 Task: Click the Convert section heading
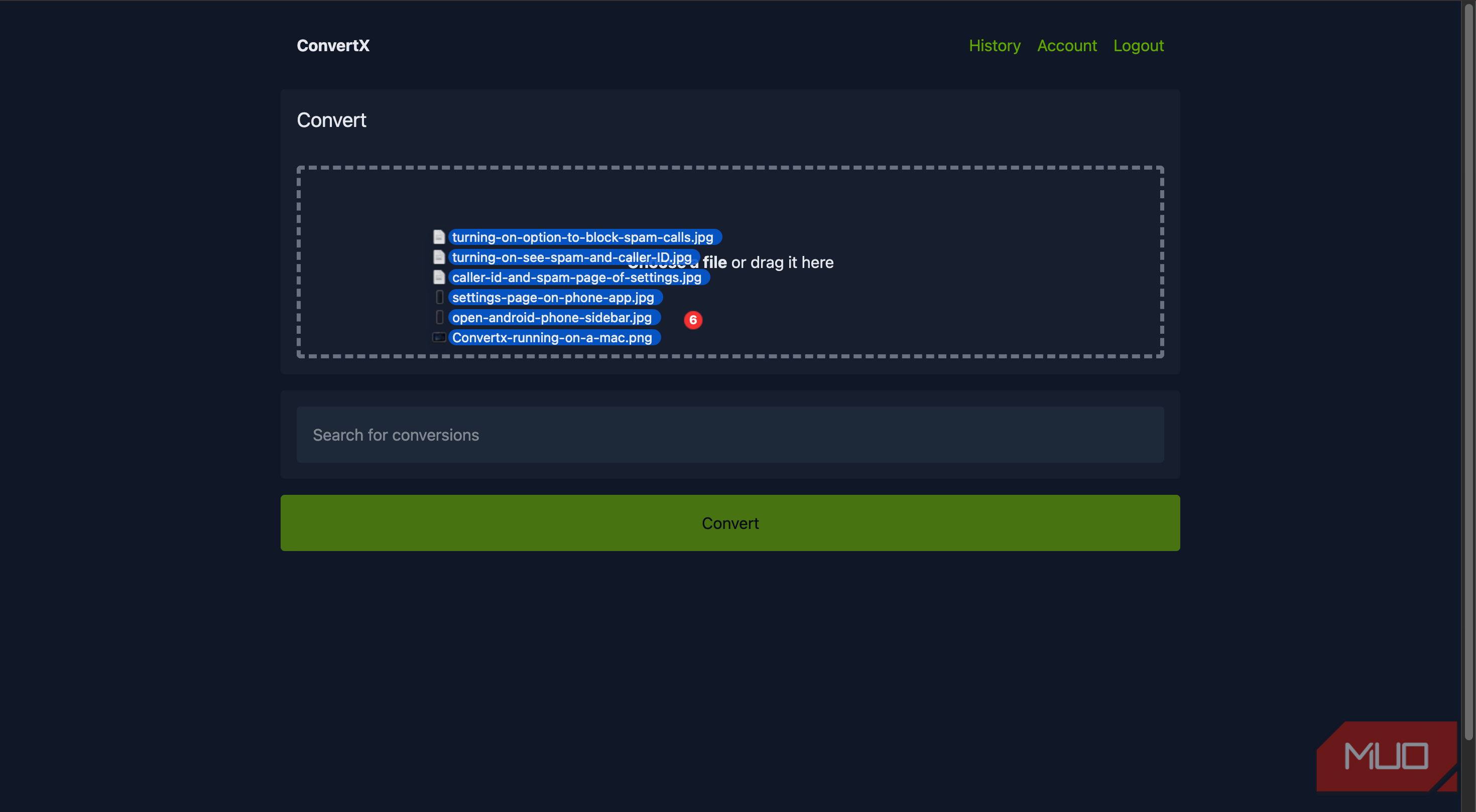[x=331, y=120]
